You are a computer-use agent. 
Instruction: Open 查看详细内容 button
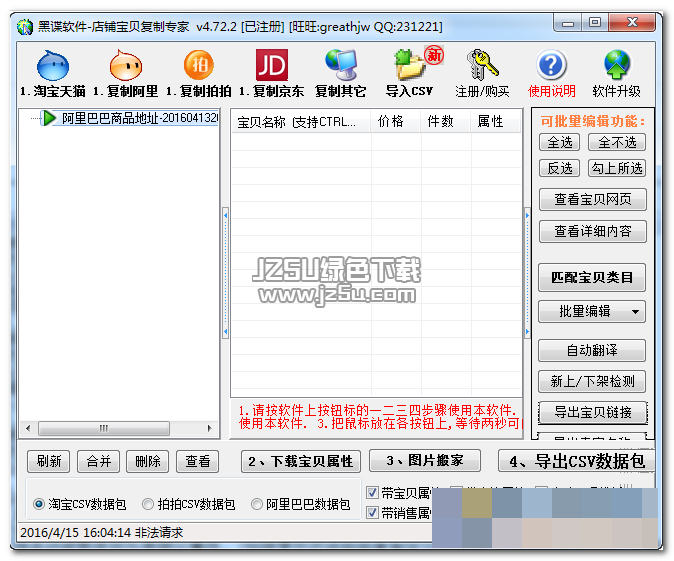click(593, 232)
